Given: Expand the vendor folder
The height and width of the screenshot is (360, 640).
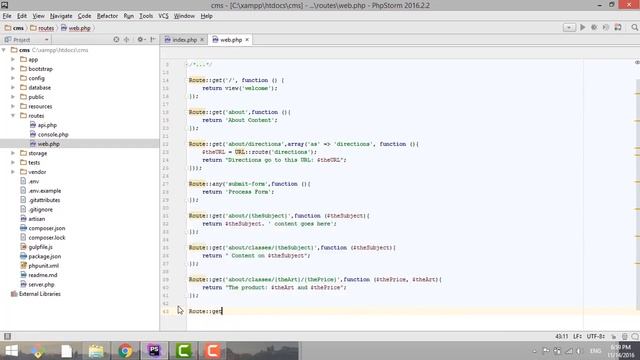Looking at the screenshot, I should click(13, 172).
